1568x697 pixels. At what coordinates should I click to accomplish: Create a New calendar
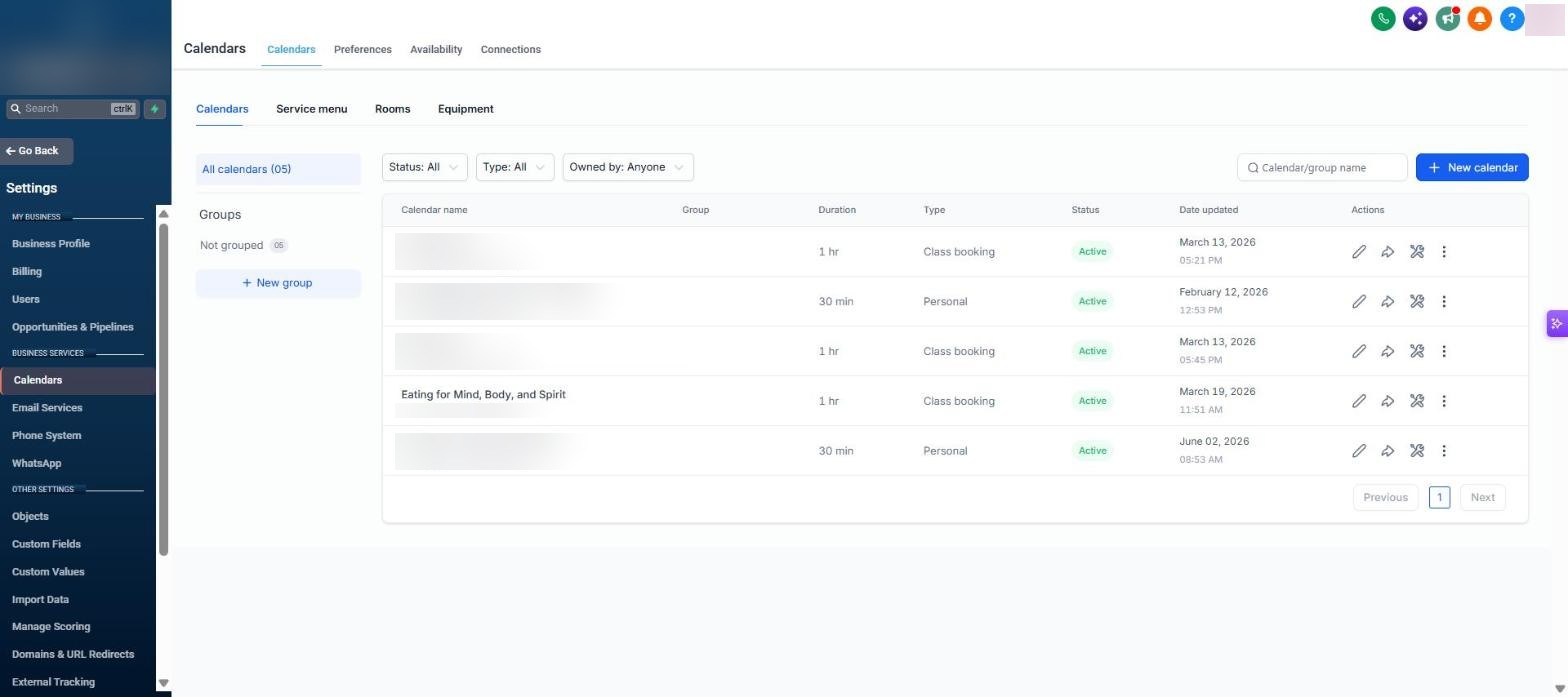1472,167
